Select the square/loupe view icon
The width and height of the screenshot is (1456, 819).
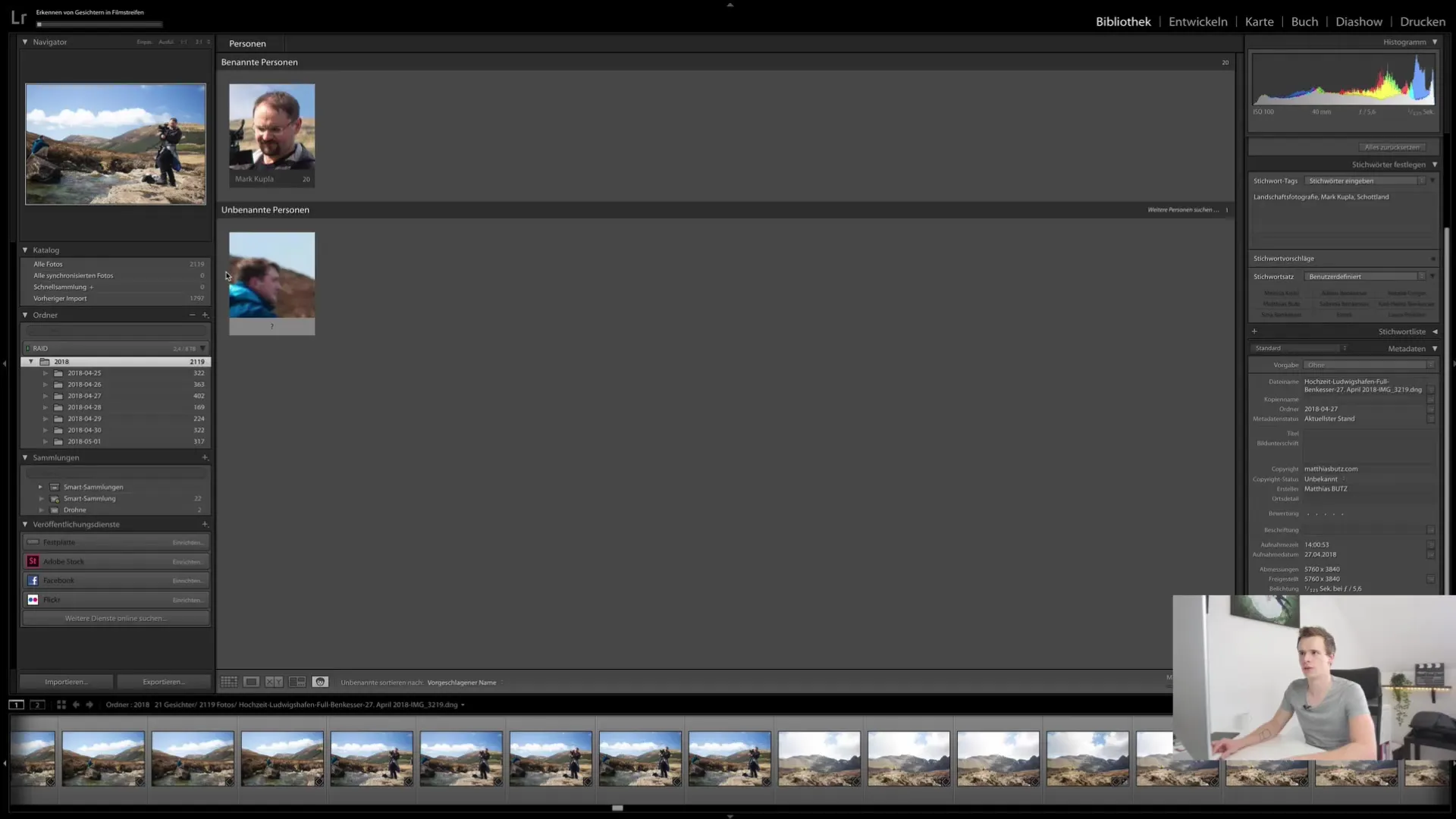pyautogui.click(x=250, y=682)
